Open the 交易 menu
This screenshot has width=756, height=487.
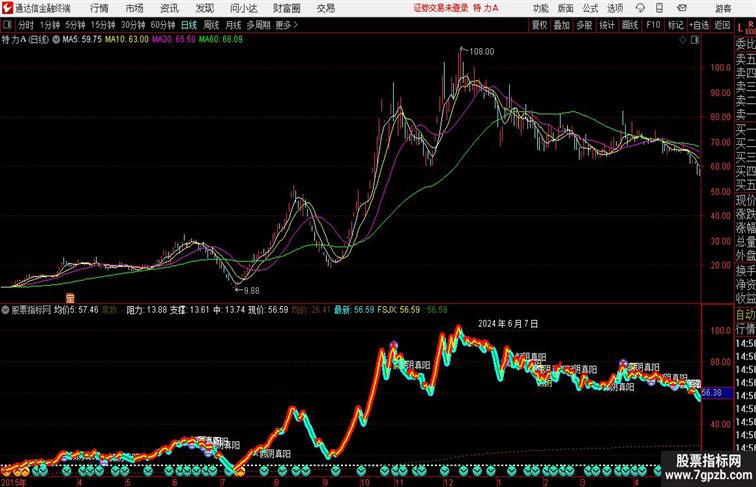tap(325, 8)
